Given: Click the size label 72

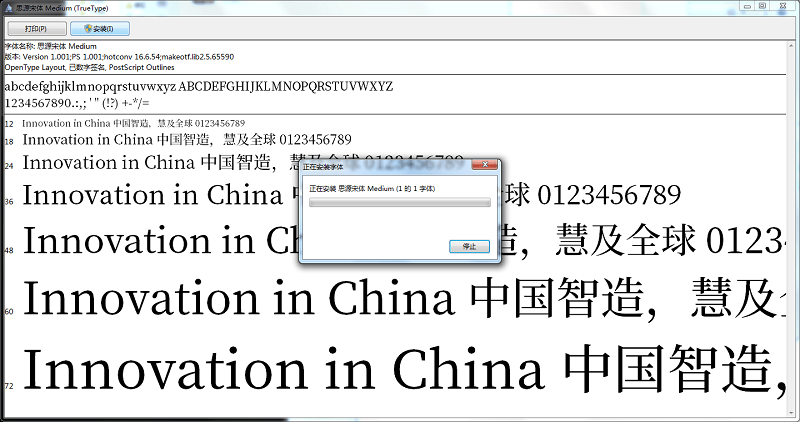Looking at the screenshot, I should click(9, 386).
